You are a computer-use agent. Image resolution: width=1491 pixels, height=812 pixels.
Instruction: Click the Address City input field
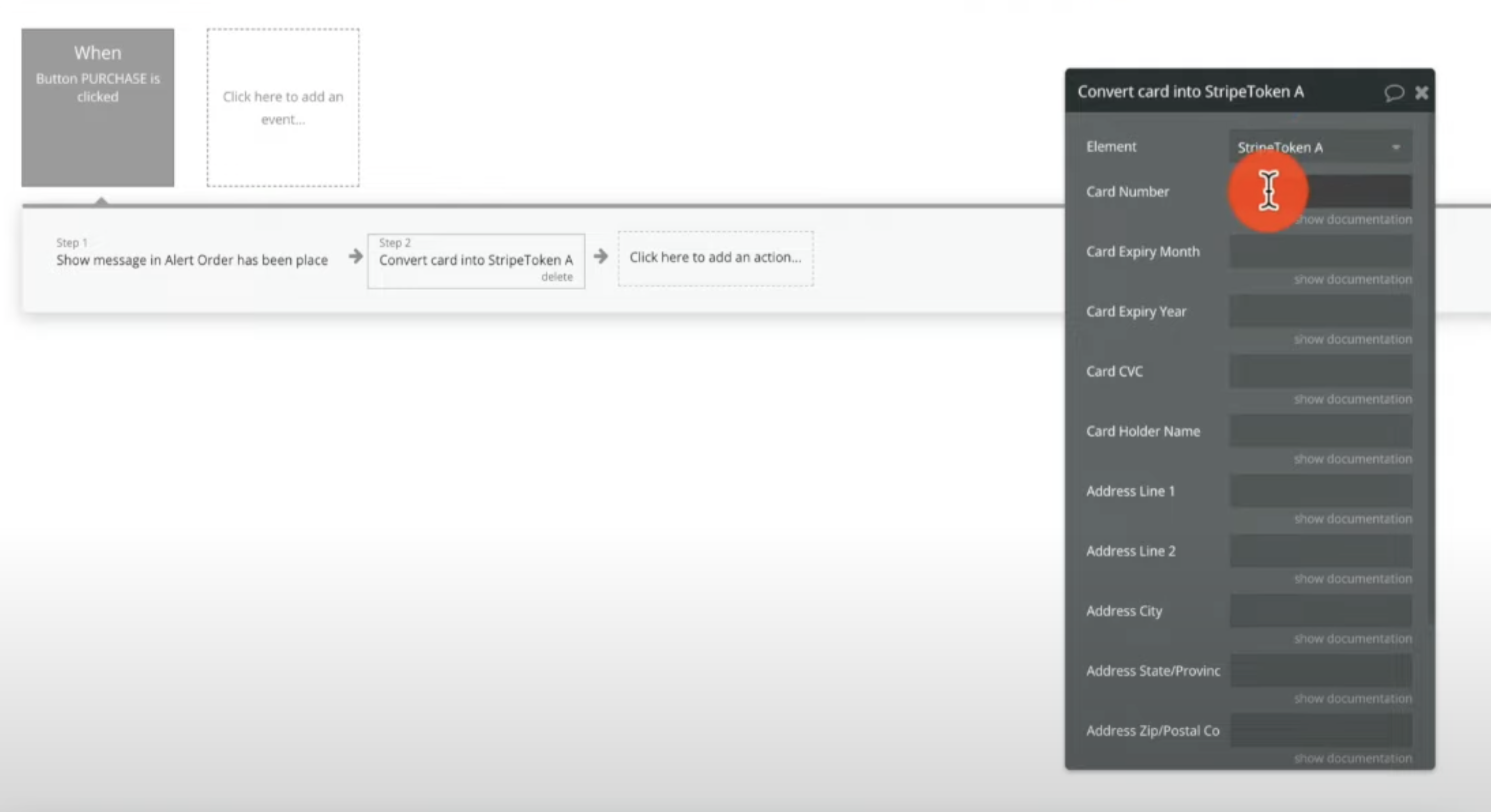click(x=1320, y=611)
